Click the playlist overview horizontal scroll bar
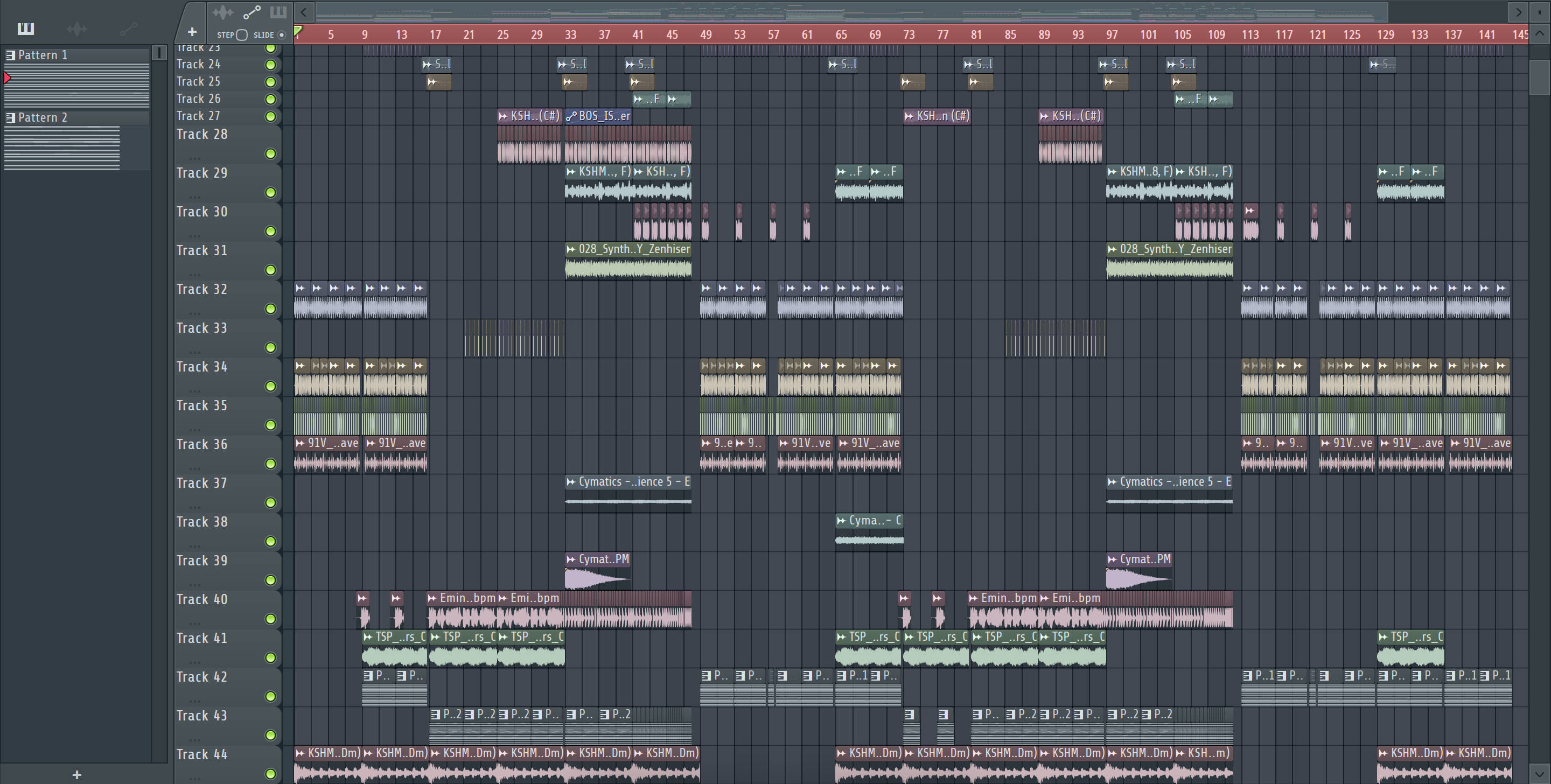 (852, 12)
